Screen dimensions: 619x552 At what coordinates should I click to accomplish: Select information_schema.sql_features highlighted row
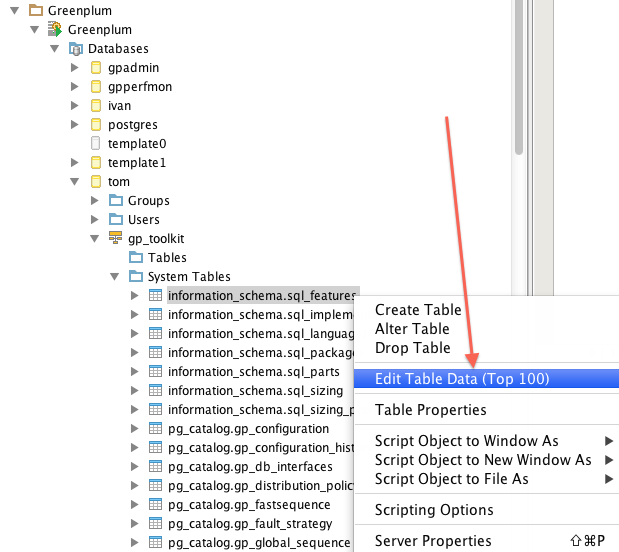[263, 295]
